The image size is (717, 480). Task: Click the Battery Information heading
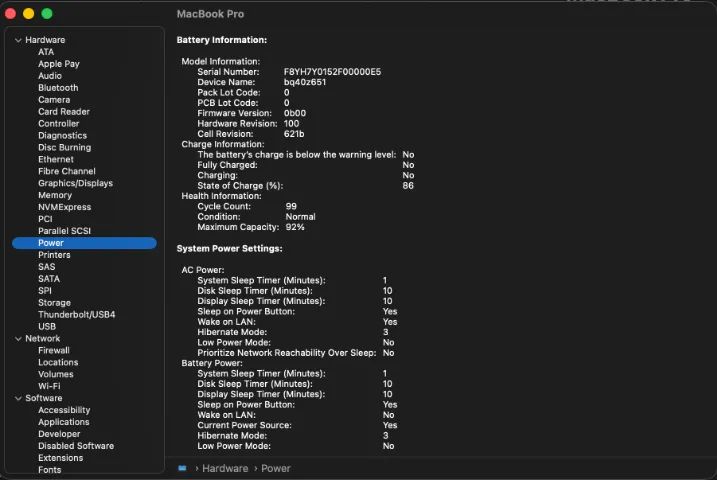[x=222, y=40]
